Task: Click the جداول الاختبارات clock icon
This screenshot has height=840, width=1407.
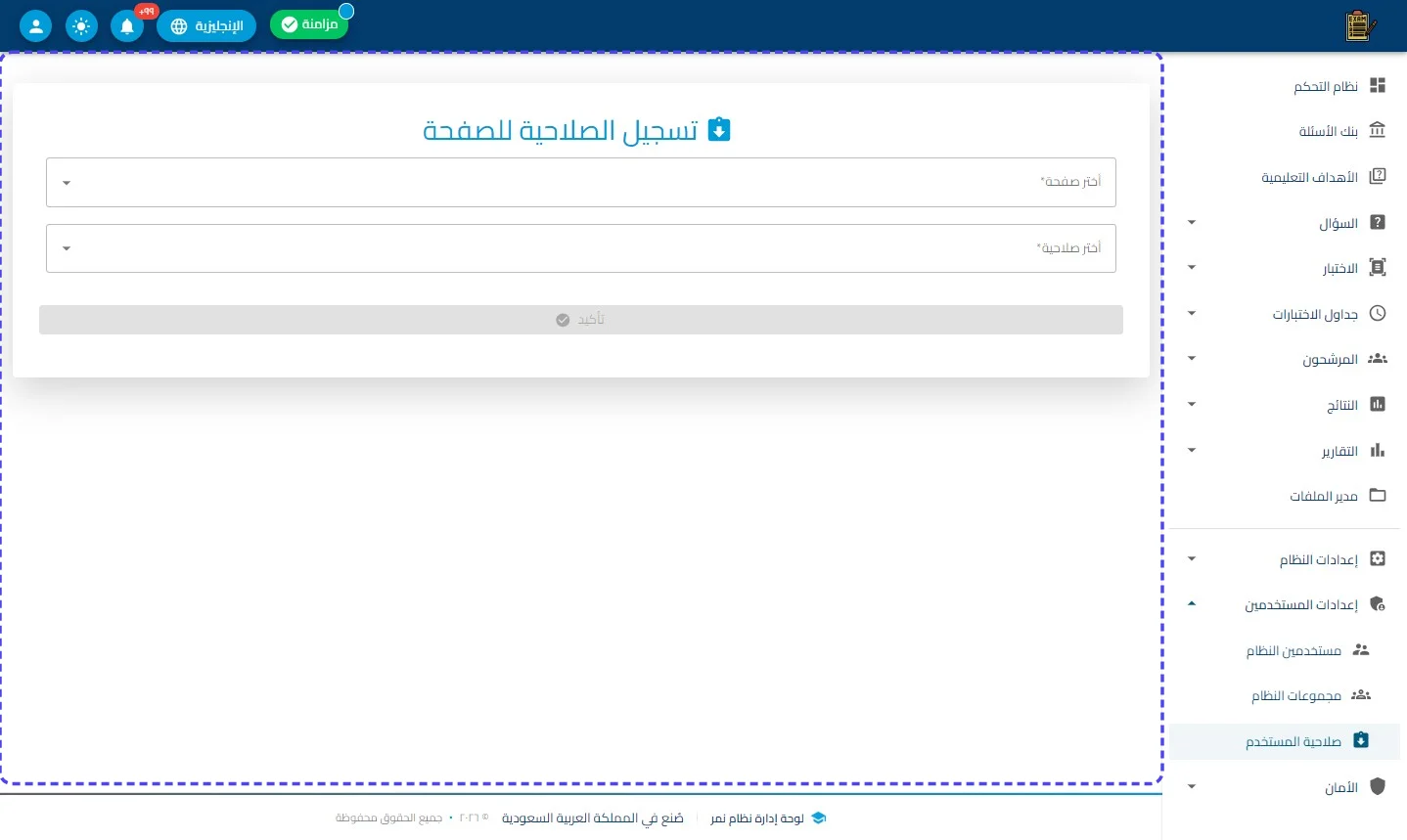Action: (1378, 313)
